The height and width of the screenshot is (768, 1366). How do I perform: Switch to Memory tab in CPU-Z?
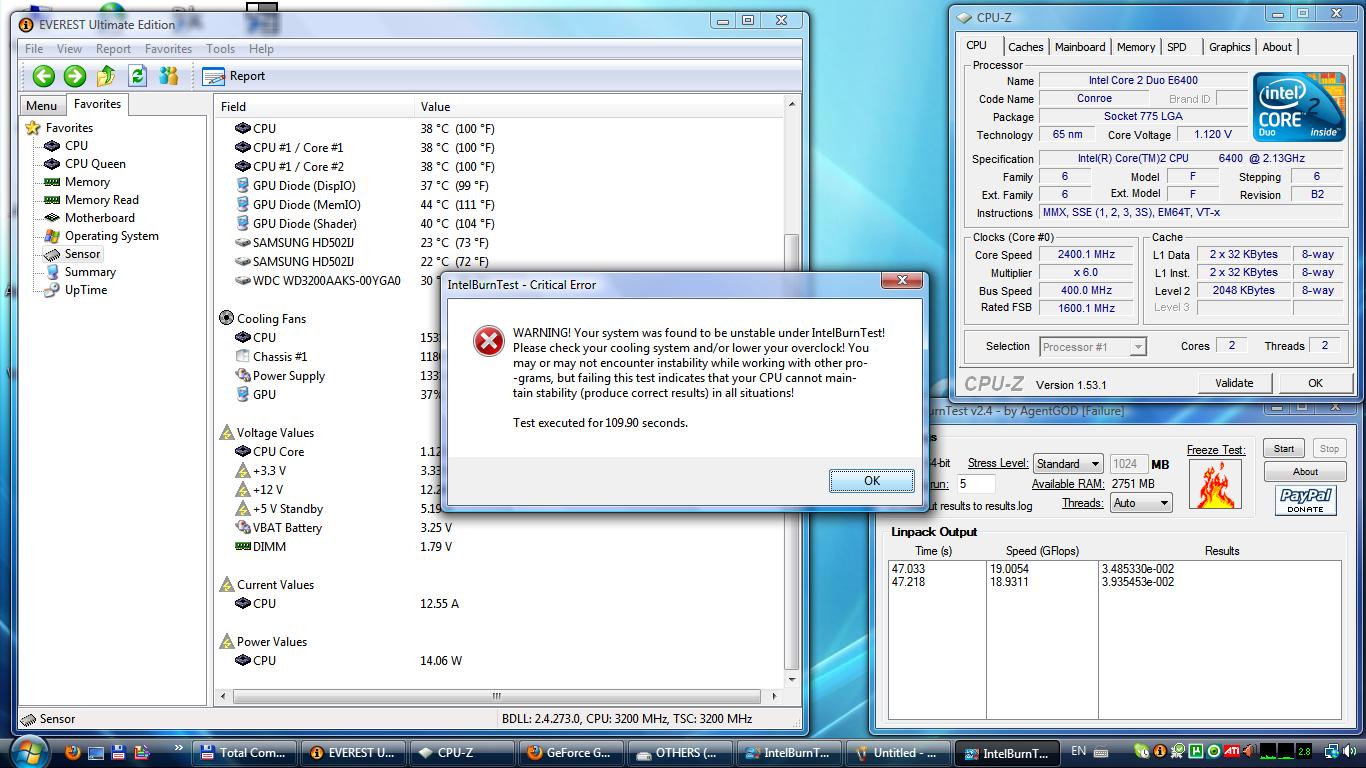[1136, 47]
